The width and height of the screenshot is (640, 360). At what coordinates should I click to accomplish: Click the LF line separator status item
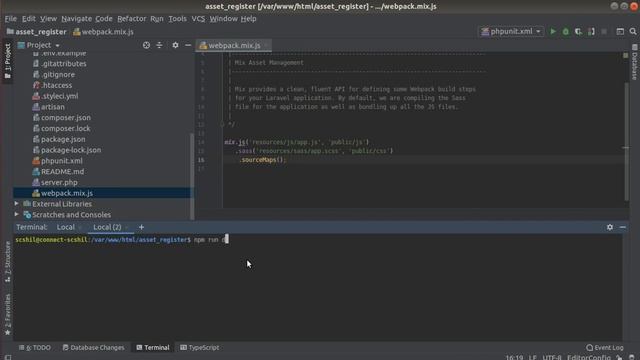tap(533, 357)
